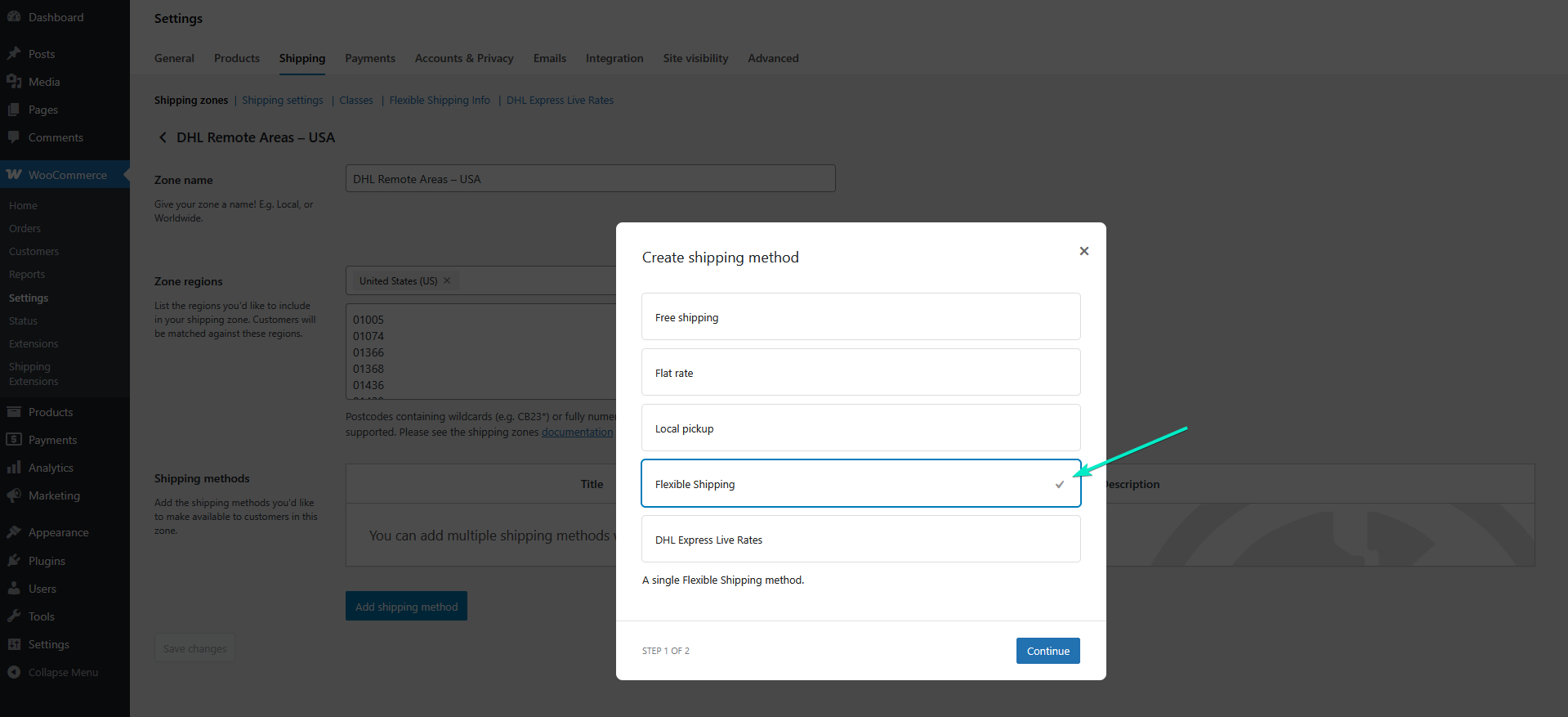Go back using the zone title chevron
1568x717 pixels.
coord(163,137)
